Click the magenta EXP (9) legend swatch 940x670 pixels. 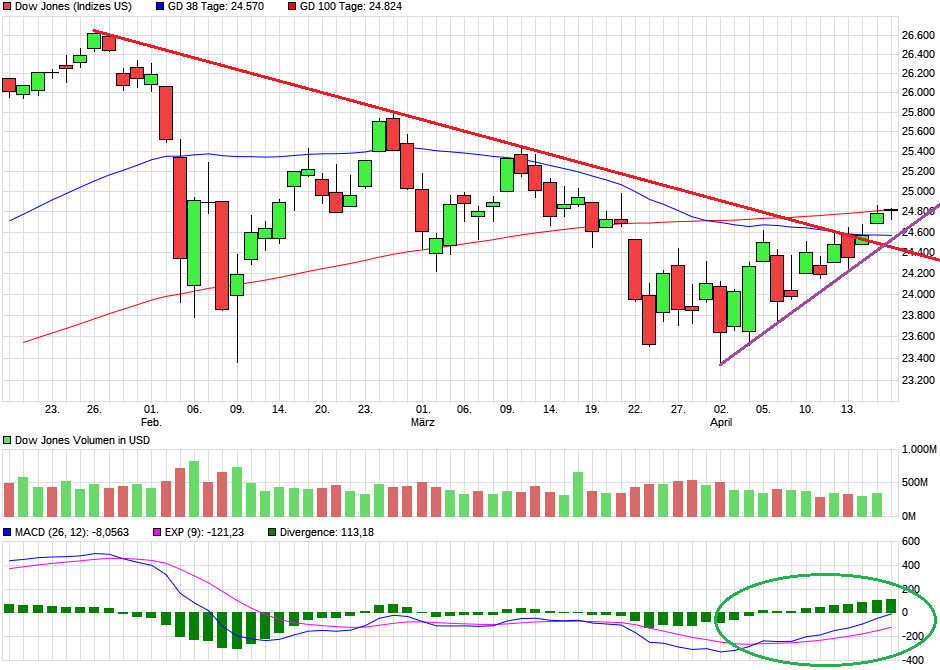click(x=158, y=532)
